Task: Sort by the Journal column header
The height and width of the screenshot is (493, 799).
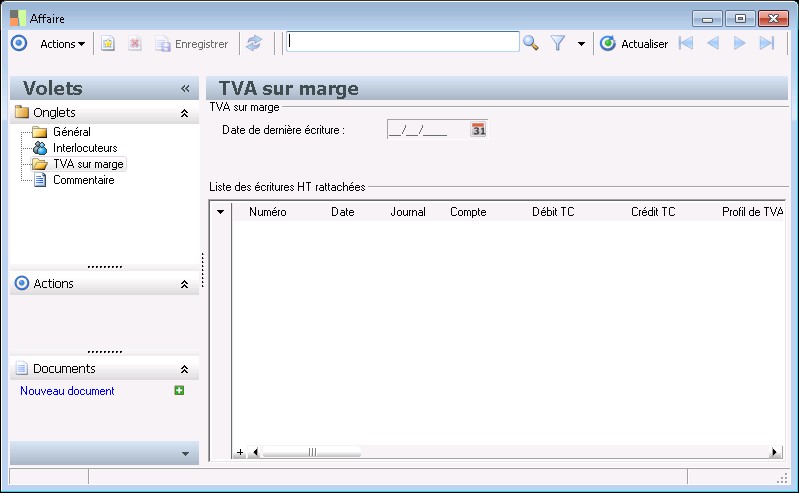Action: pos(408,212)
